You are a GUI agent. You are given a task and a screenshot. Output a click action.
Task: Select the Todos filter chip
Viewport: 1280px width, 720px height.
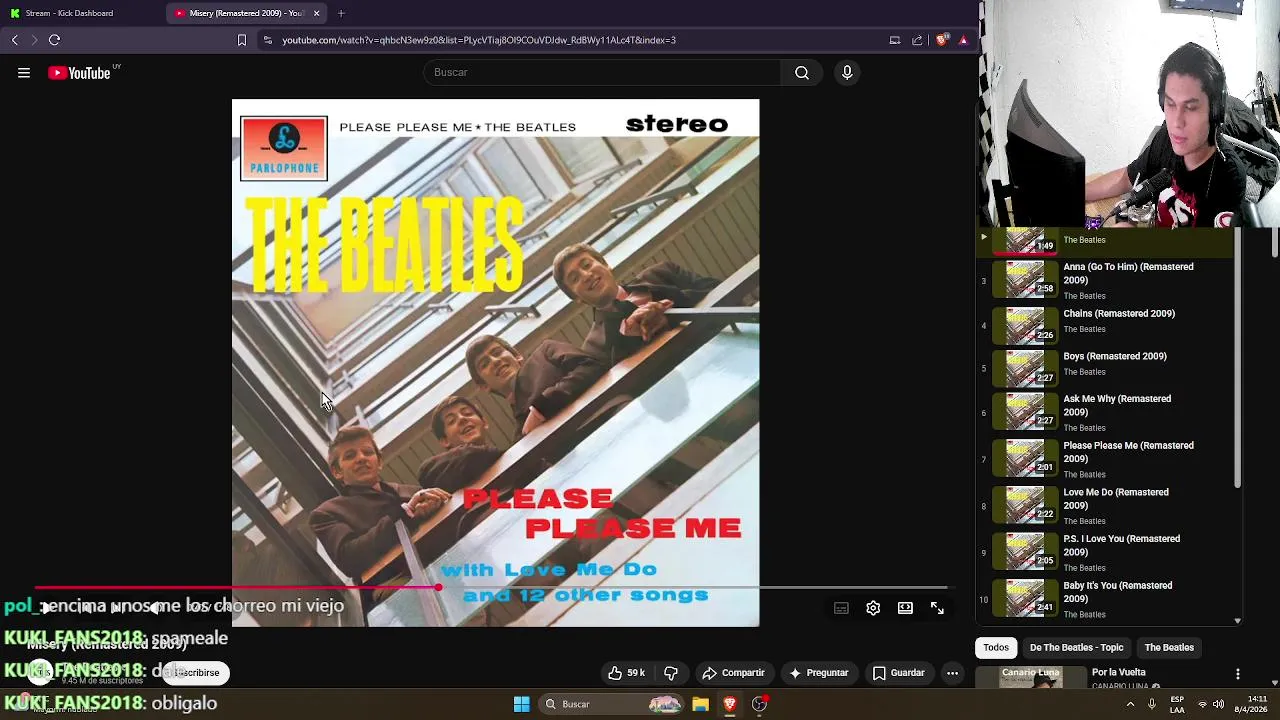[x=996, y=648]
